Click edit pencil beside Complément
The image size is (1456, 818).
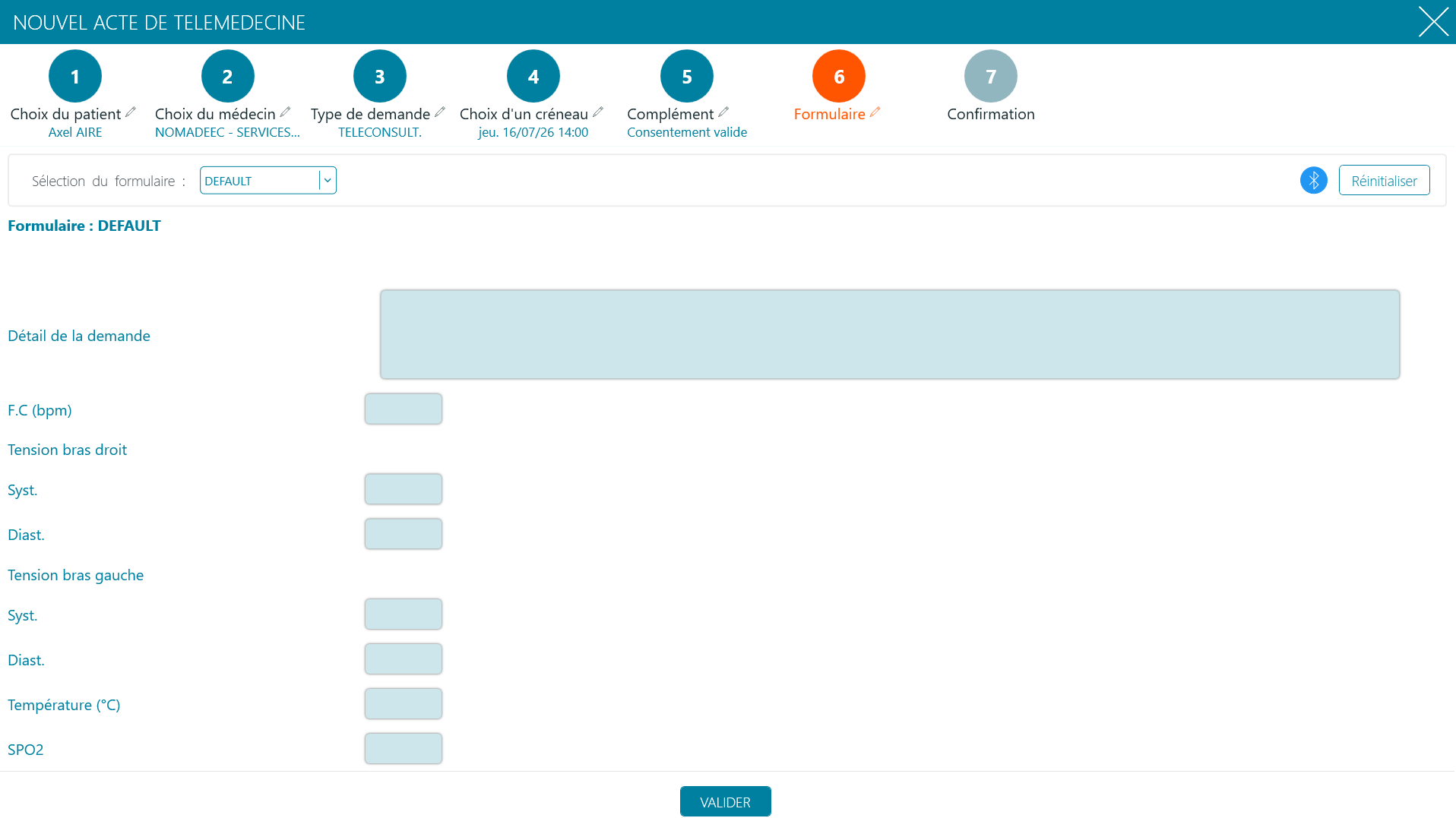[723, 112]
